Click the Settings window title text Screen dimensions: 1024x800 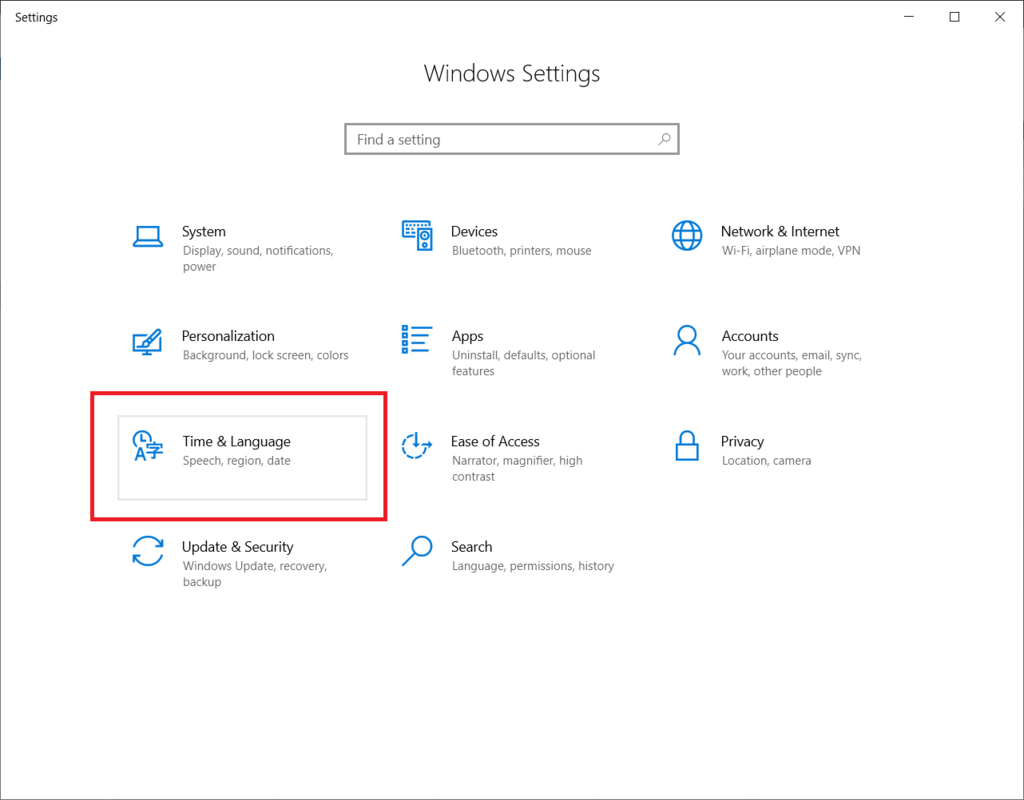click(x=37, y=18)
